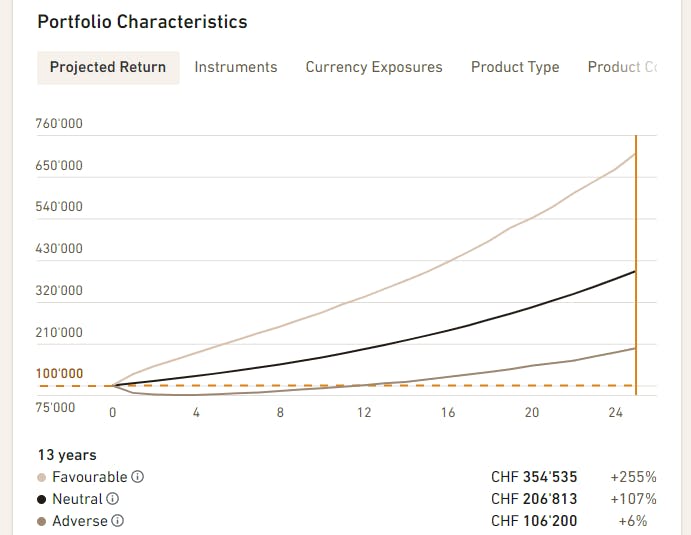Click the orange 100'000 baseline label
Viewport: 691px width, 535px height.
(x=59, y=374)
